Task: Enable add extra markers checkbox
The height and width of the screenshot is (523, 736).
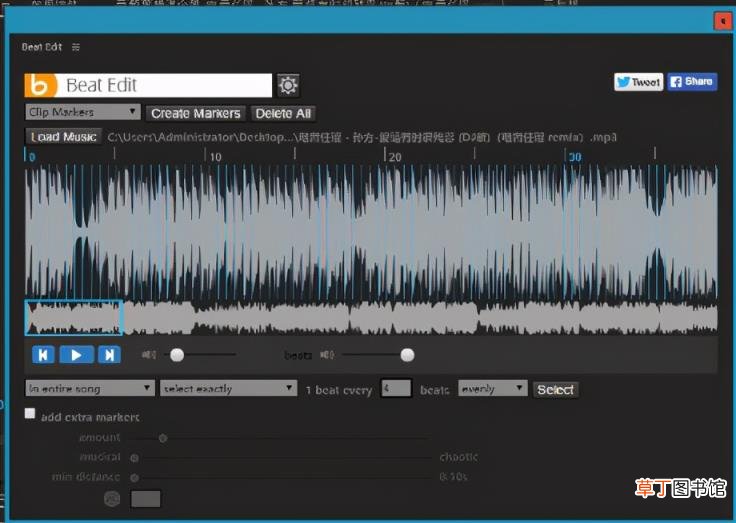Action: (x=30, y=414)
